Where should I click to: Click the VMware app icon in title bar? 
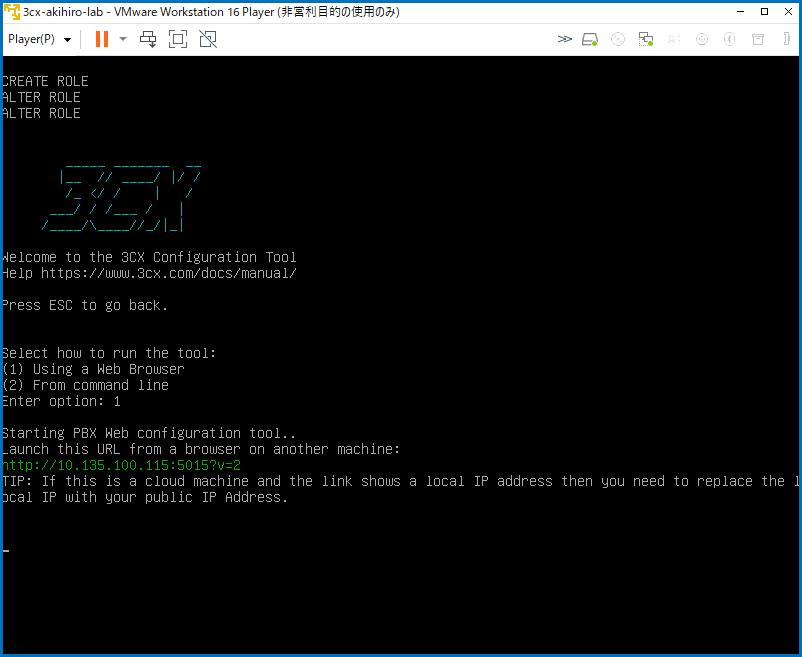pos(12,12)
